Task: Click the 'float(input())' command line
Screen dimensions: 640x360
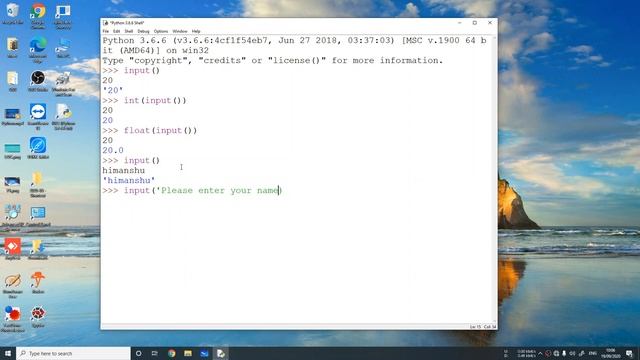Action: 160,131
